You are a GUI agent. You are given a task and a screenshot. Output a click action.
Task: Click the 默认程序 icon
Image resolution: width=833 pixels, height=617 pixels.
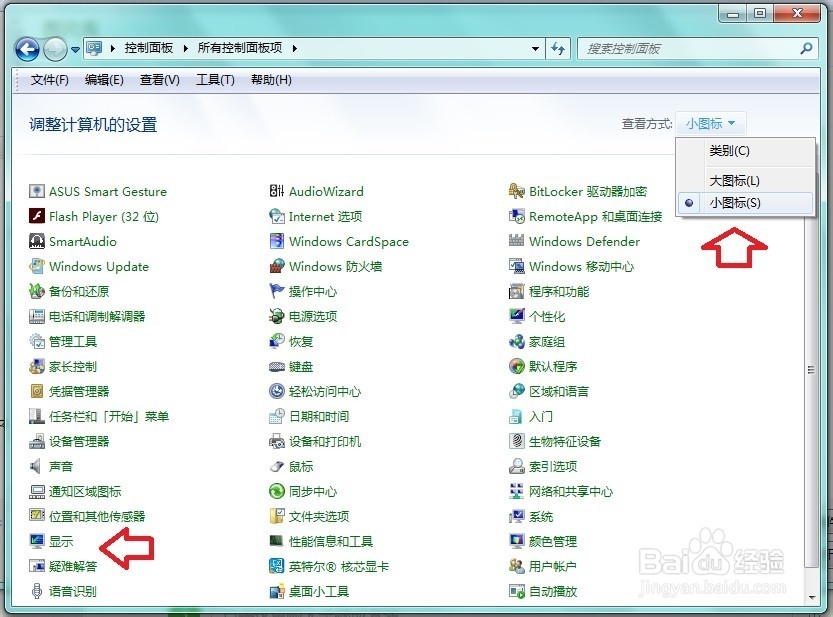pos(516,366)
